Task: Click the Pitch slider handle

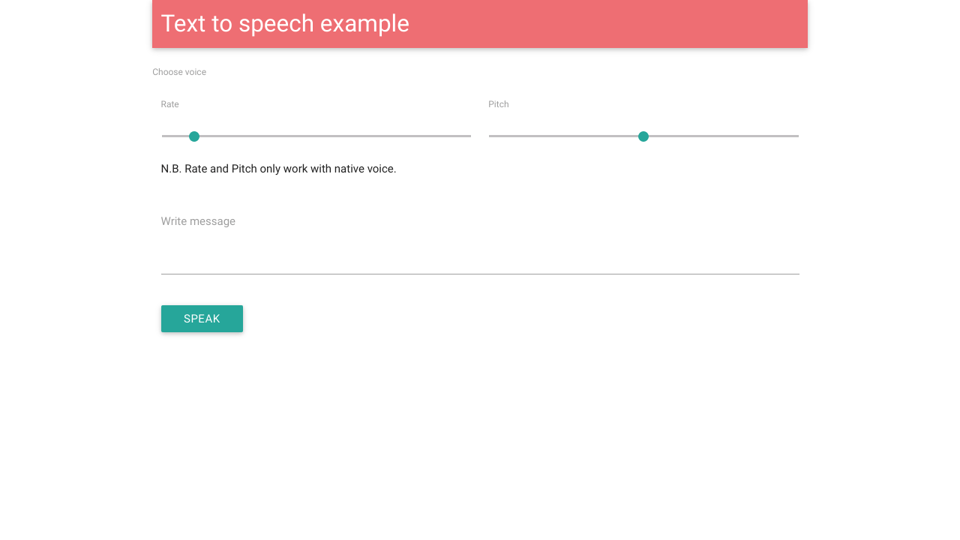Action: click(x=643, y=136)
